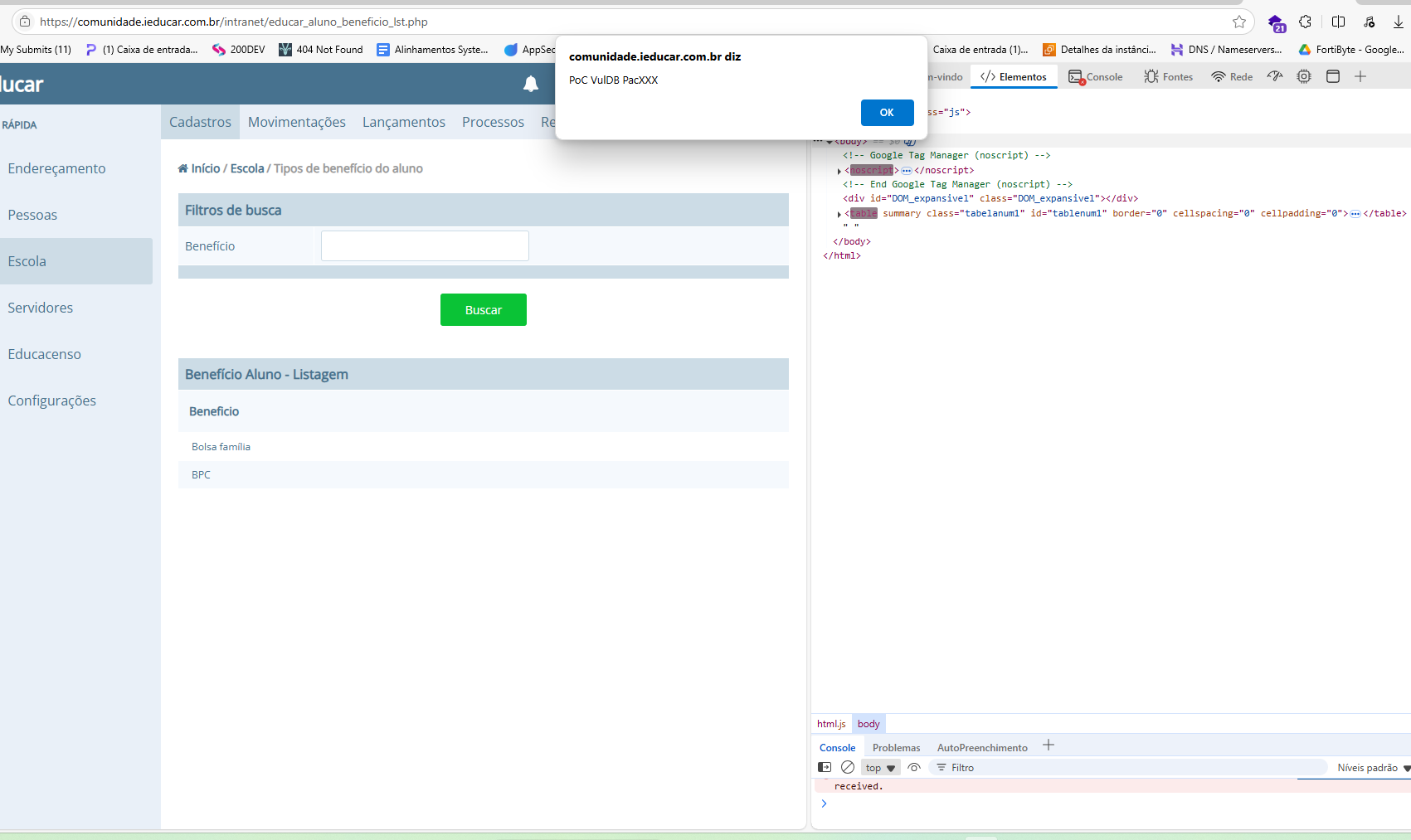
Task: Open Detalhes da instânci... bookmark
Action: pyautogui.click(x=1099, y=50)
